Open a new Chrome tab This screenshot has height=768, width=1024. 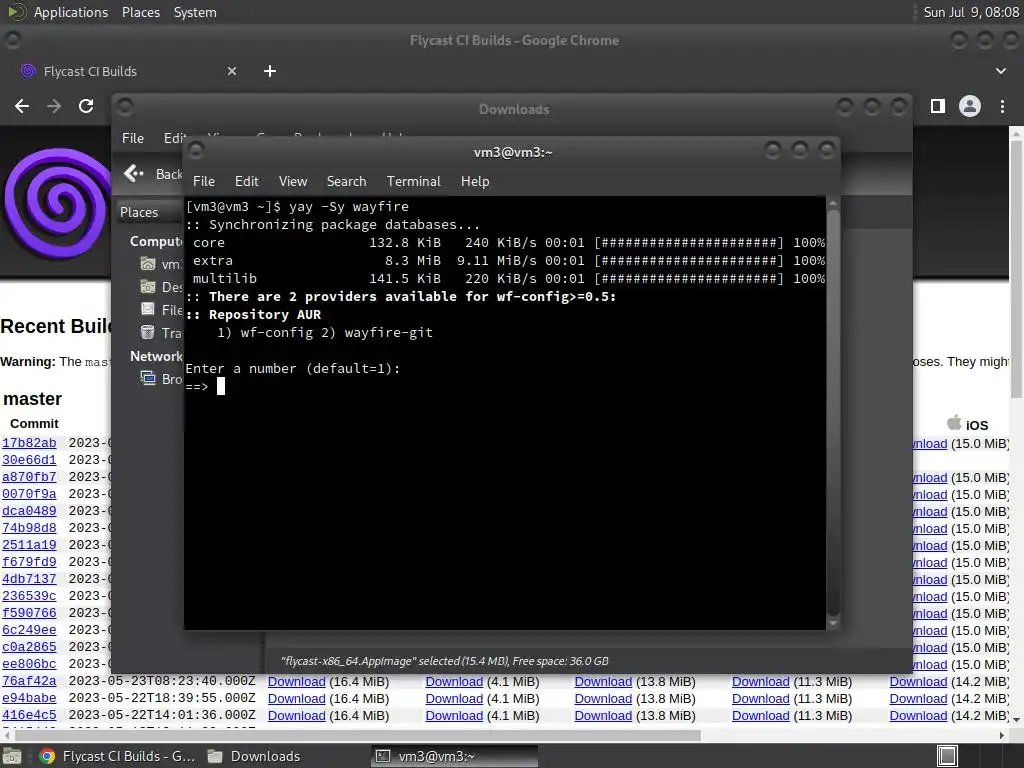coord(270,71)
